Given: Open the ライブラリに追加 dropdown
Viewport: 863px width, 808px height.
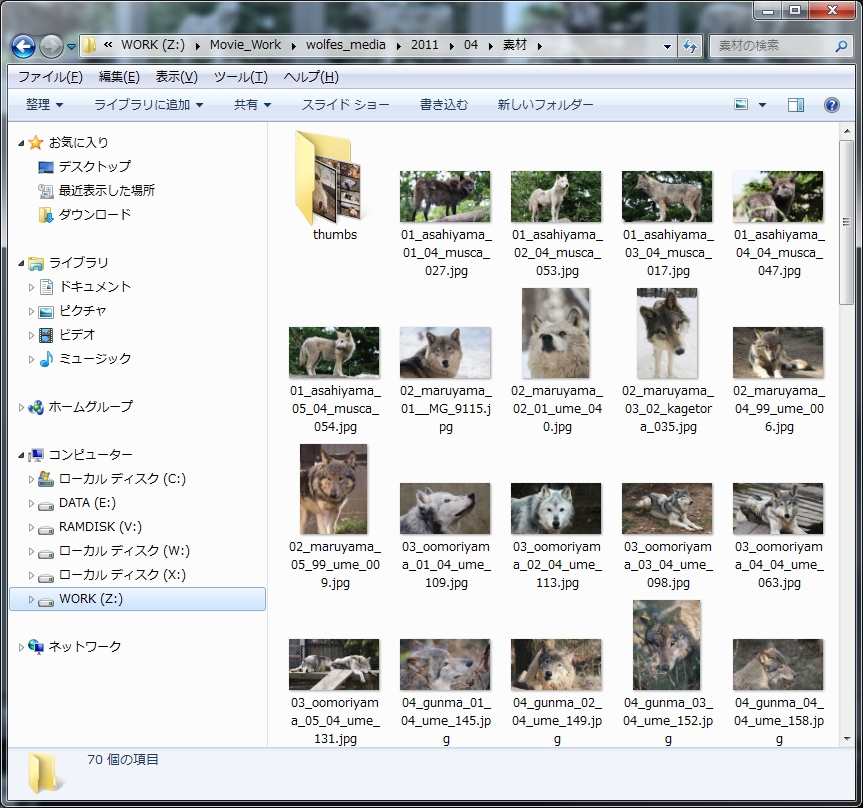Looking at the screenshot, I should coord(148,105).
